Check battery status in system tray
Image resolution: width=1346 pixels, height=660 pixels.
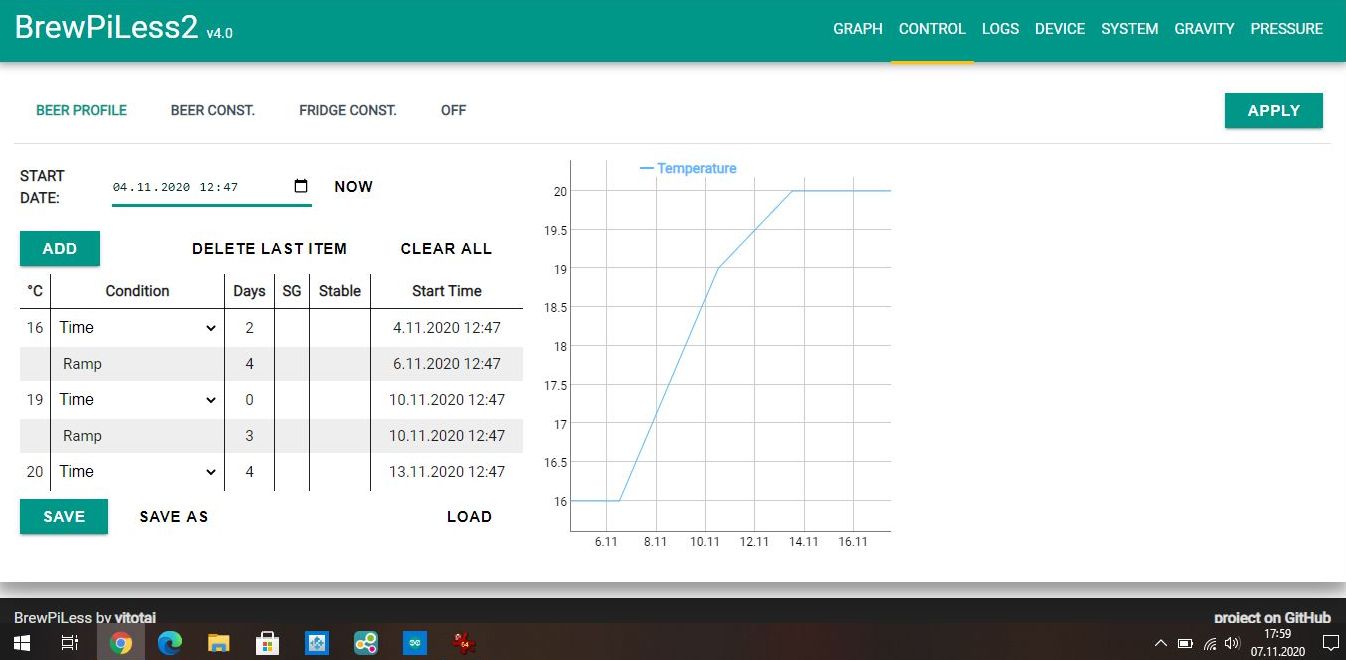tap(1185, 643)
